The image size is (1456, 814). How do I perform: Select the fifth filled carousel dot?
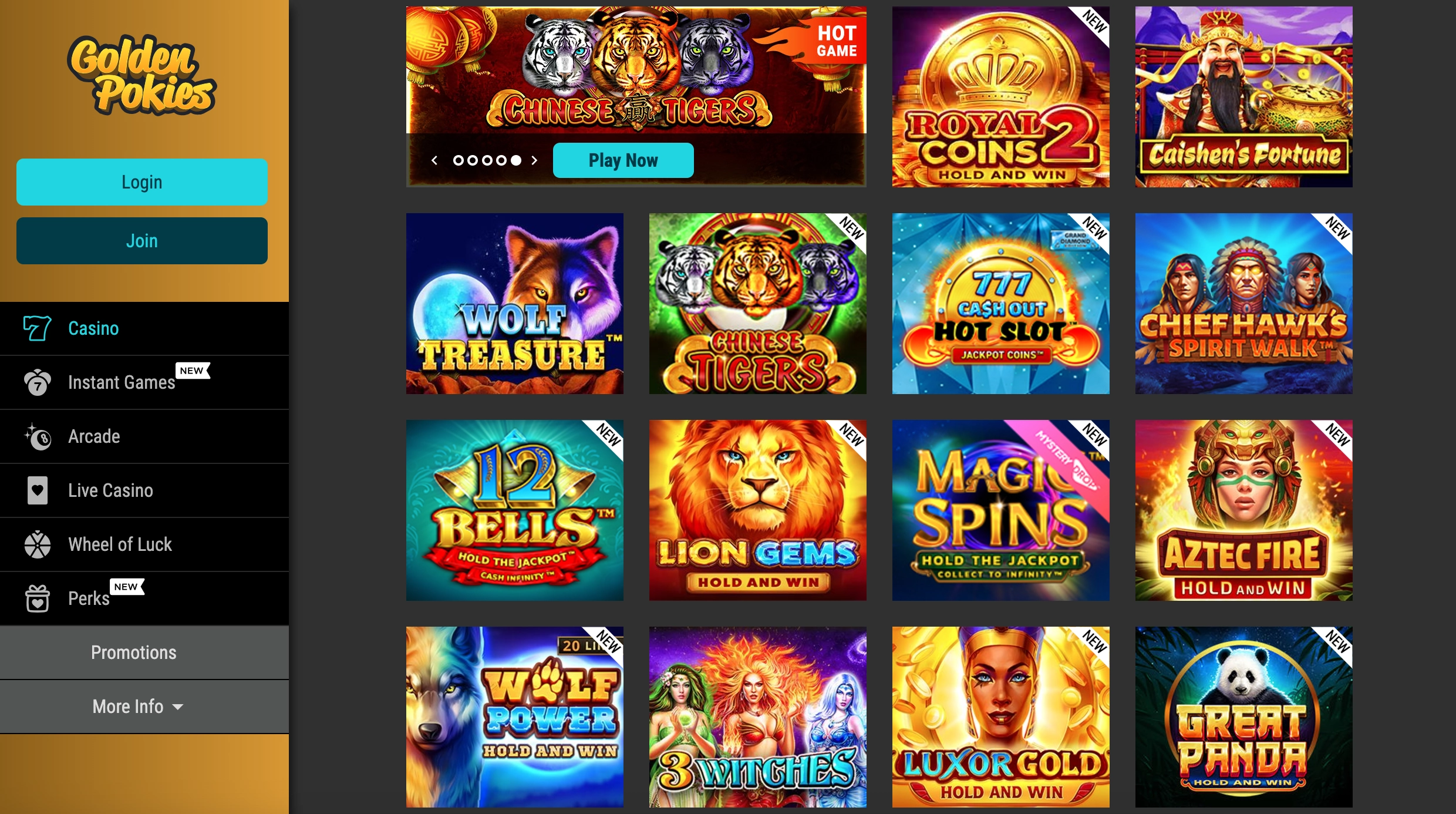pyautogui.click(x=516, y=160)
